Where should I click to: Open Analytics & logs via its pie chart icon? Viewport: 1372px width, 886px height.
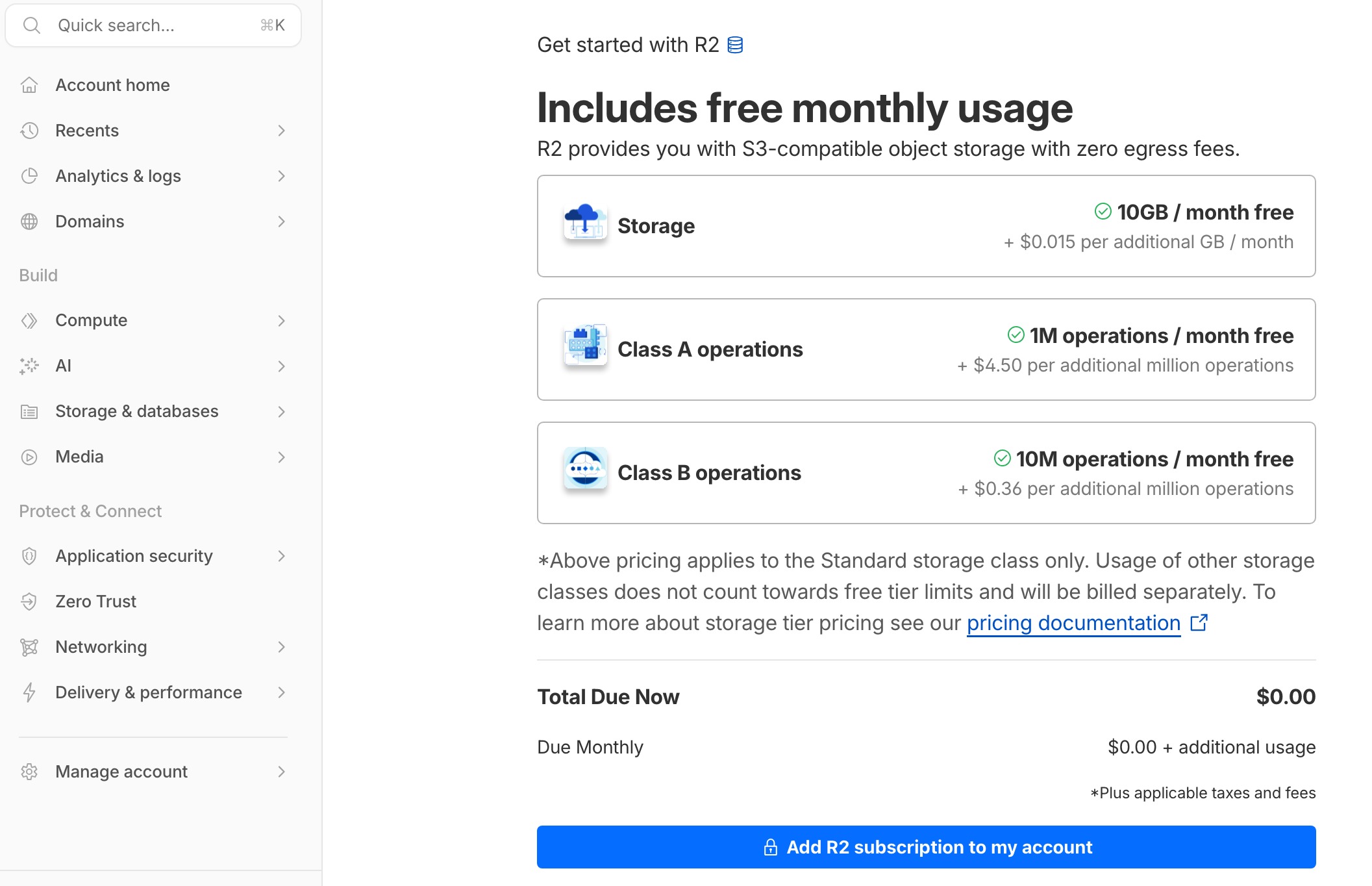point(29,176)
